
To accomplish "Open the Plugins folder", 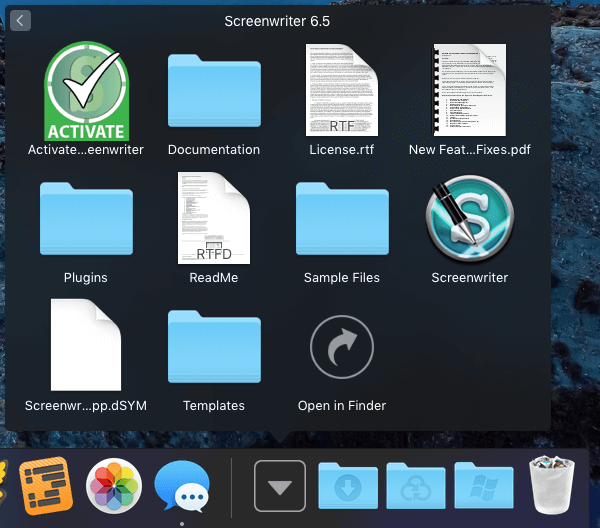I will [86, 219].
